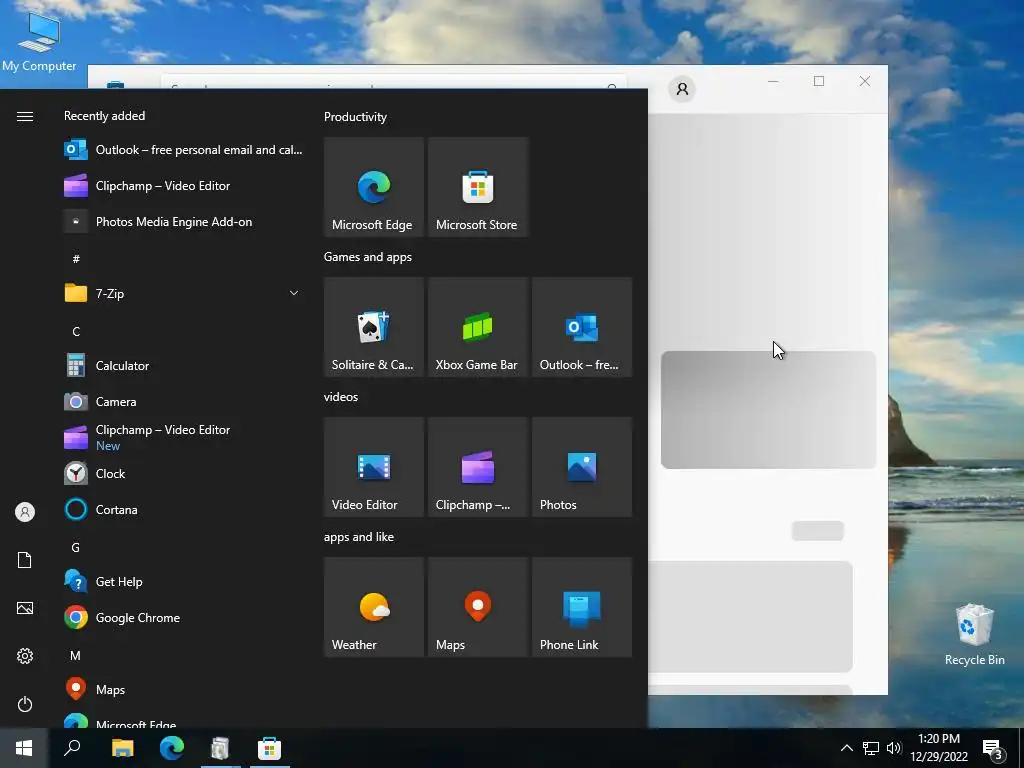Open the Video Editor tile
The image size is (1024, 768).
[x=374, y=467]
